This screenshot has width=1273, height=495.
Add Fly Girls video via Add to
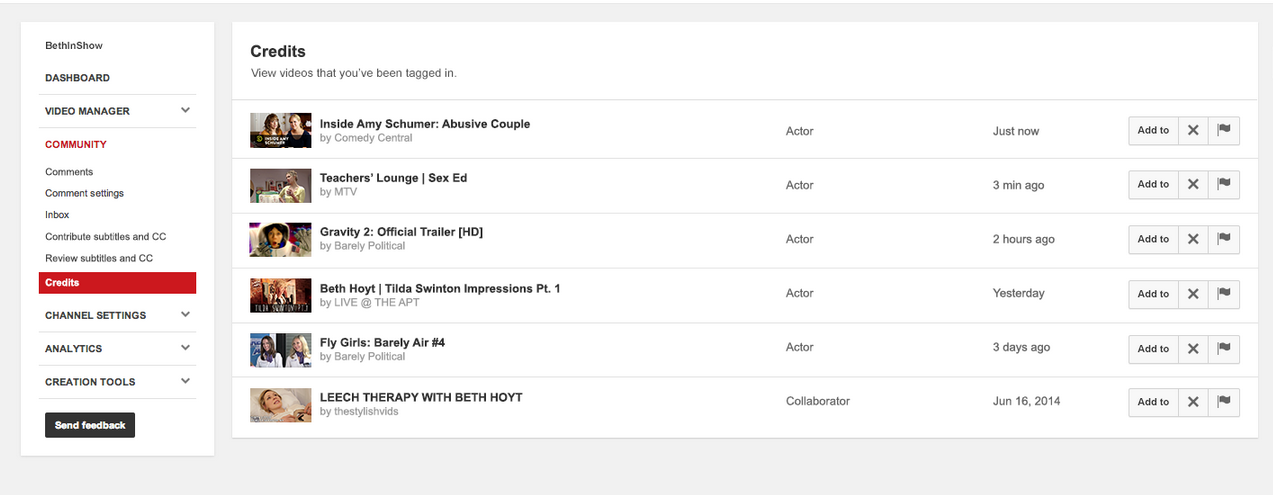coord(1153,349)
